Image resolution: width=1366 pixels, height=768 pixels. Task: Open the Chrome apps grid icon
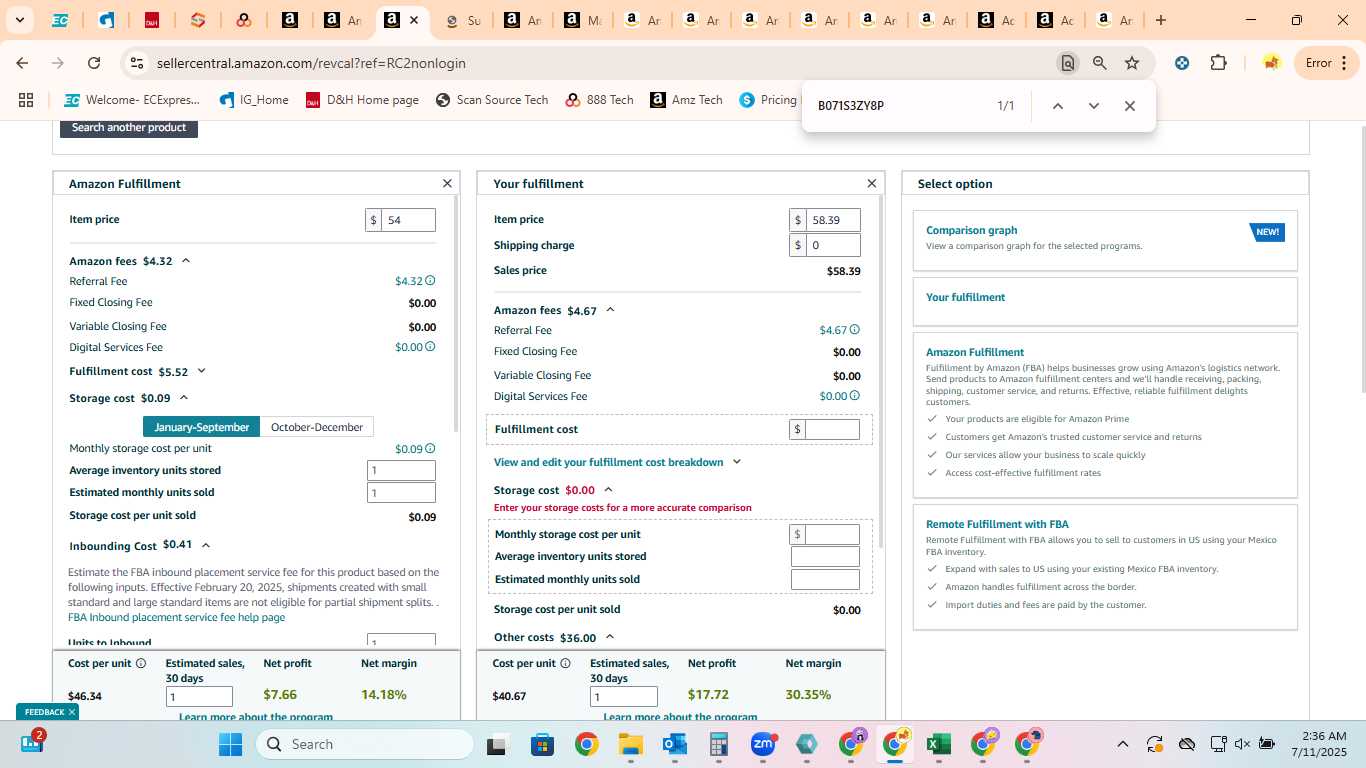coord(26,100)
